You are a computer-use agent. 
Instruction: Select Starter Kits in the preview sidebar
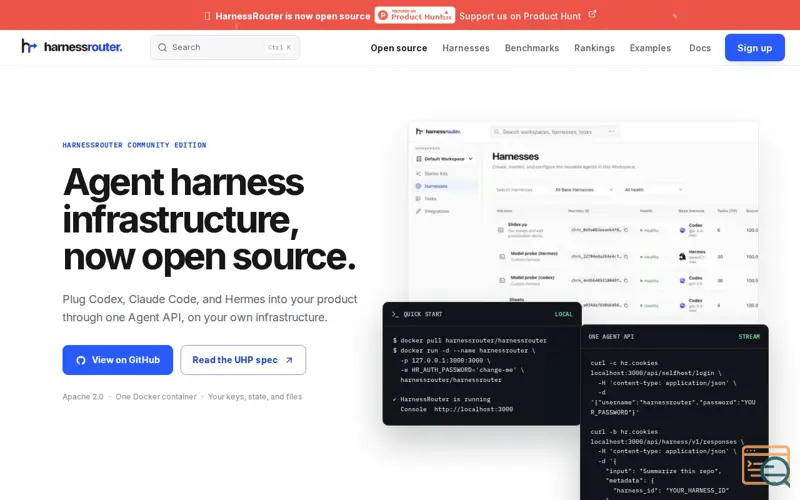pos(436,173)
